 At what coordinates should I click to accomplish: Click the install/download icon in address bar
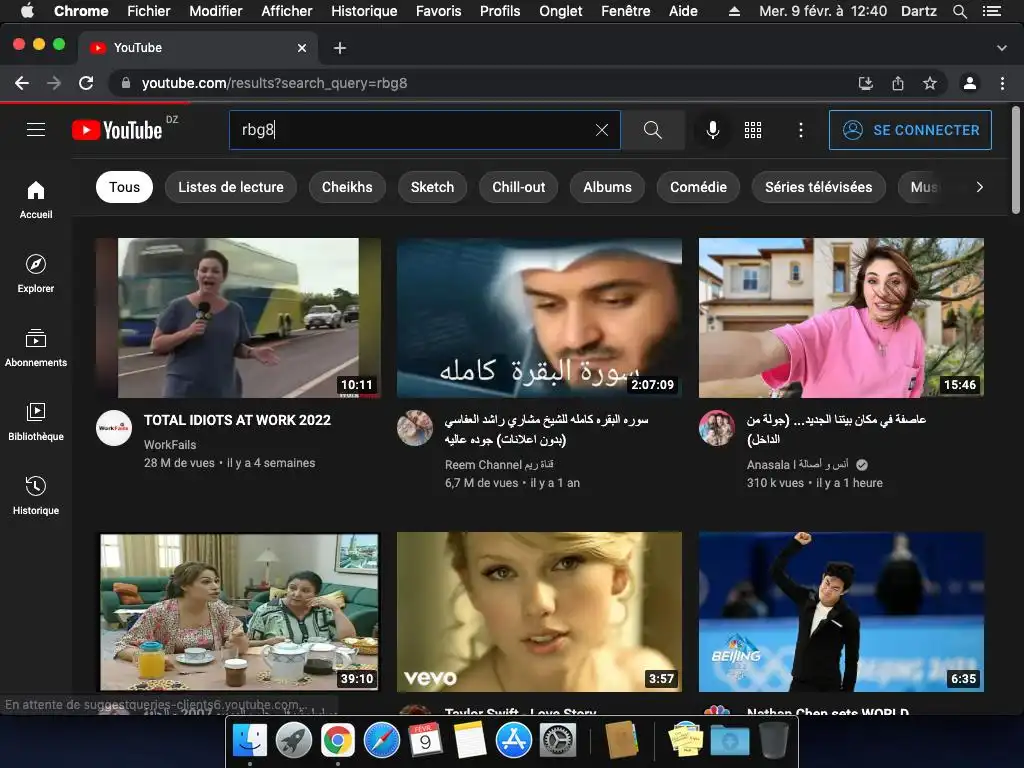pos(866,83)
